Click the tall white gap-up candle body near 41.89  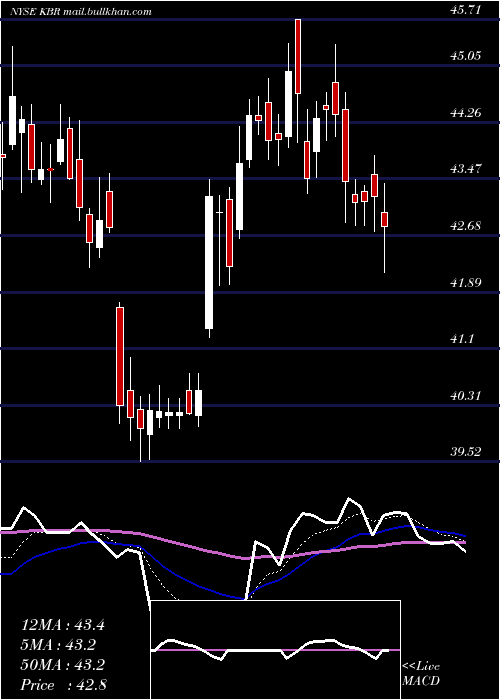(x=209, y=262)
